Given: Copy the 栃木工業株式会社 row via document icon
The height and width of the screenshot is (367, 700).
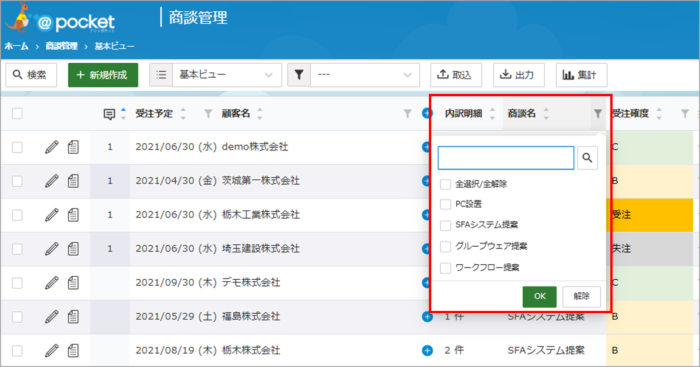Looking at the screenshot, I should (x=74, y=215).
